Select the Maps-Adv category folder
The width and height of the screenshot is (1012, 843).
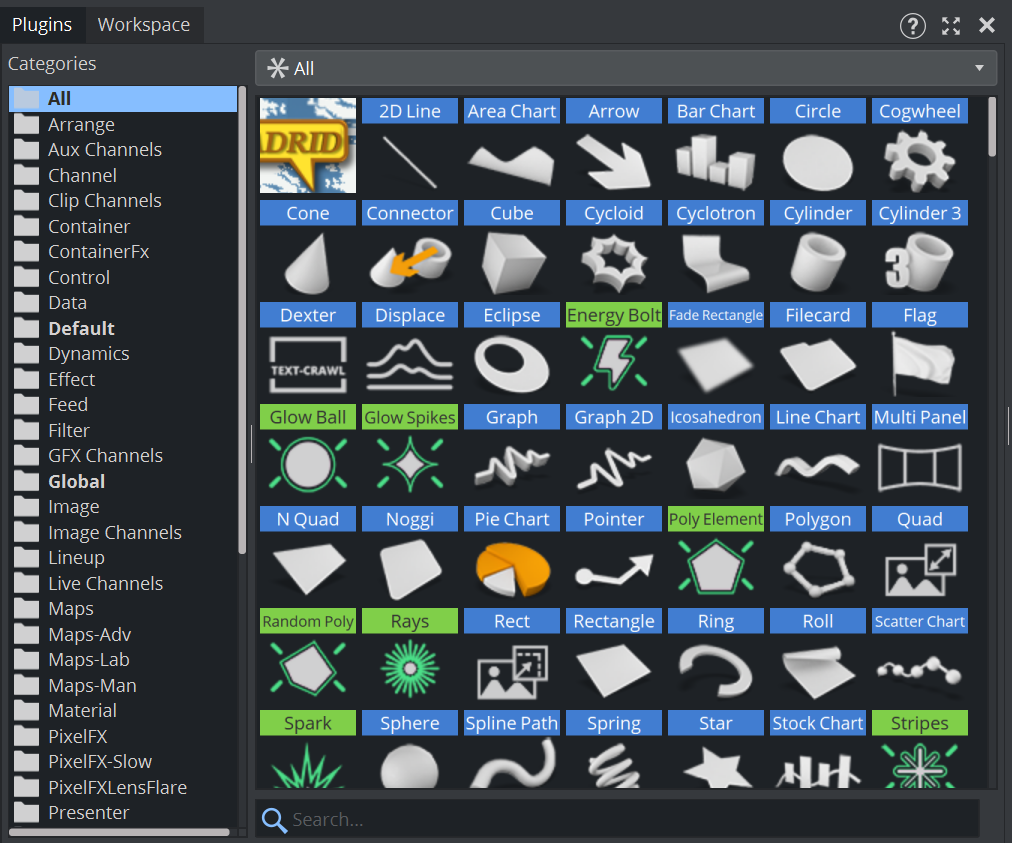point(89,634)
